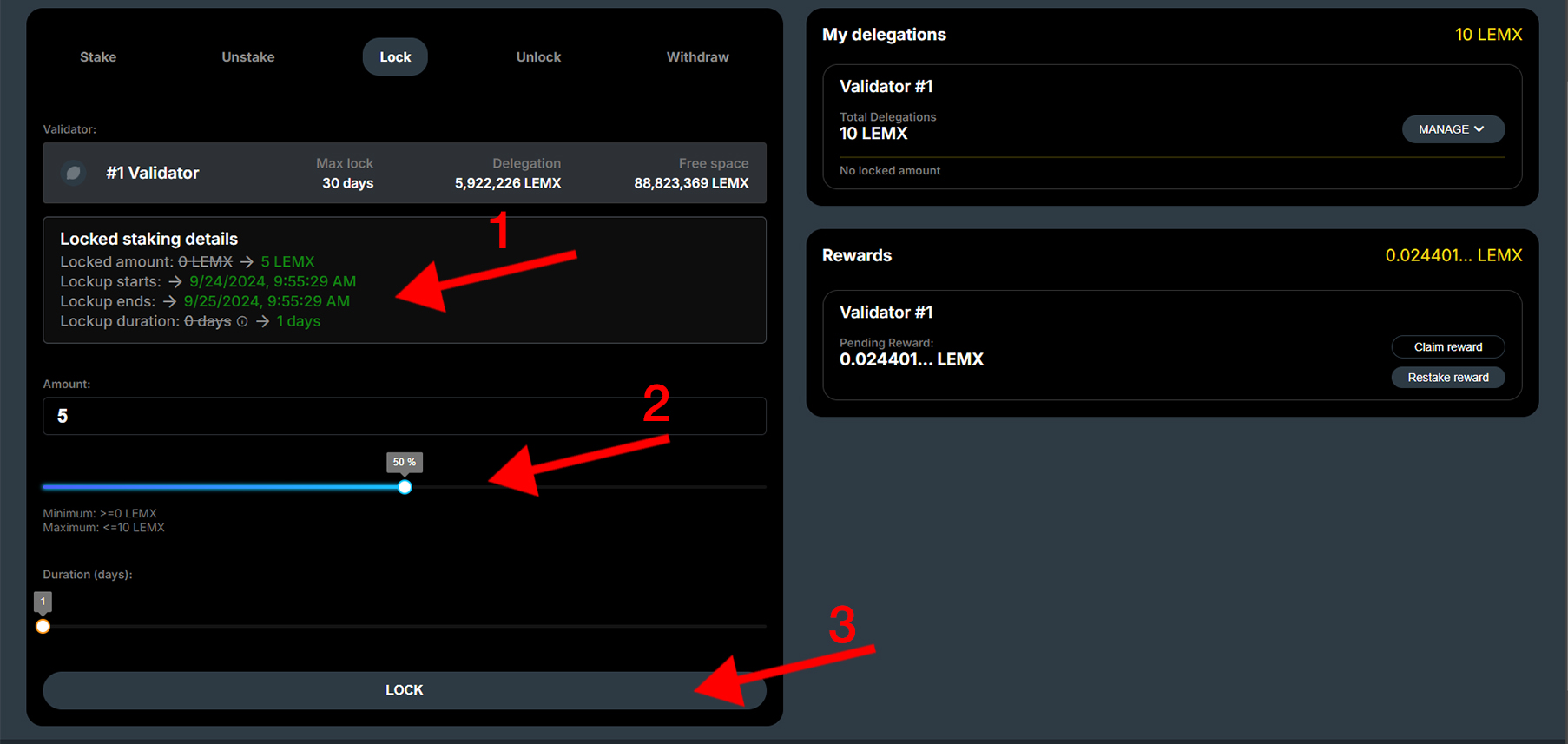Viewport: 1568px width, 744px height.
Task: Click the #1 Validator logo icon
Action: pos(74,173)
